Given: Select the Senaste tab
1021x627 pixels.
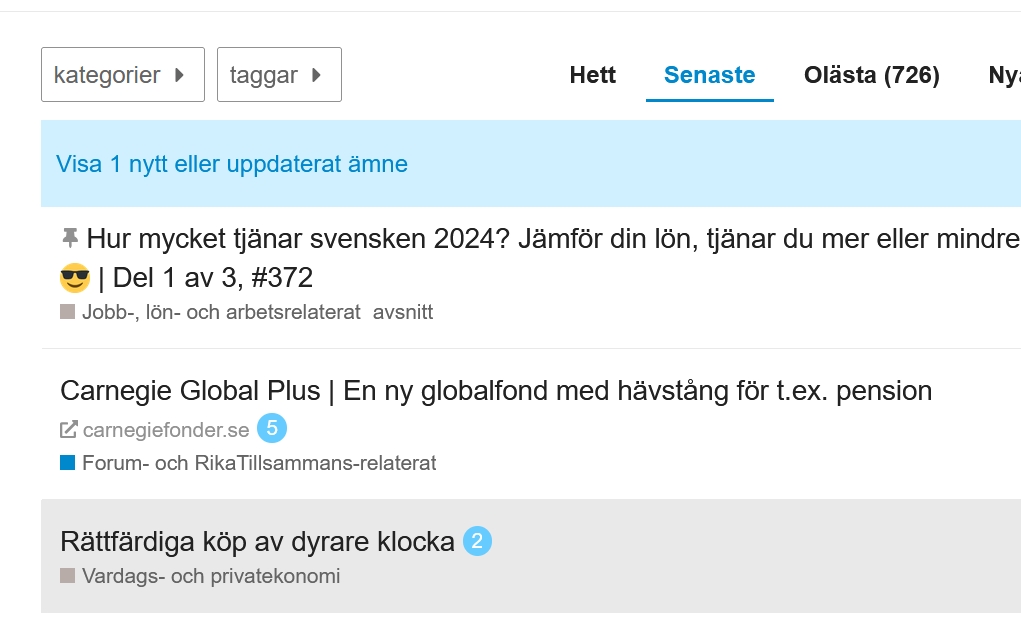Looking at the screenshot, I should point(709,75).
